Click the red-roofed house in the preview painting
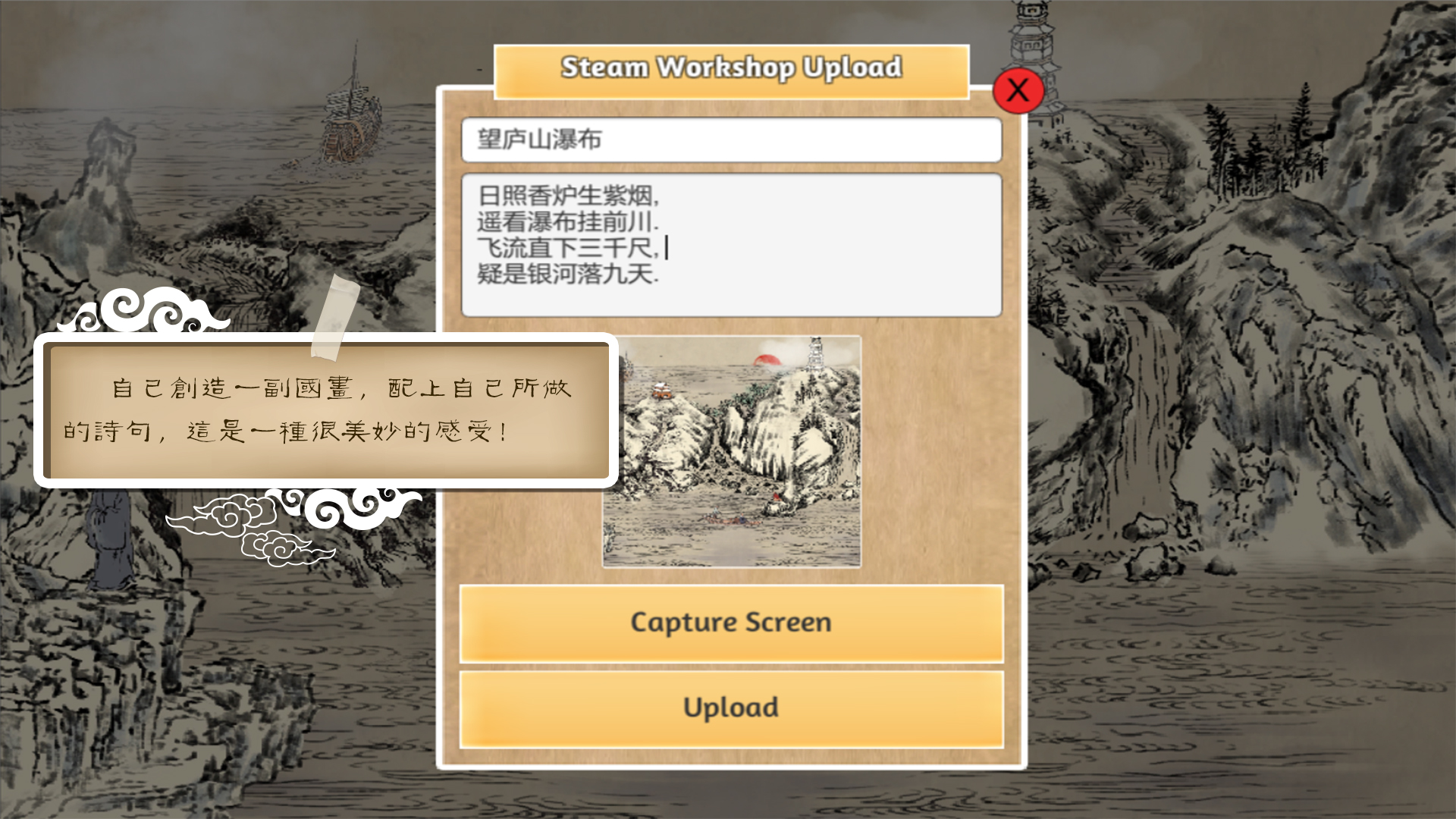The image size is (1456, 819). 661,391
